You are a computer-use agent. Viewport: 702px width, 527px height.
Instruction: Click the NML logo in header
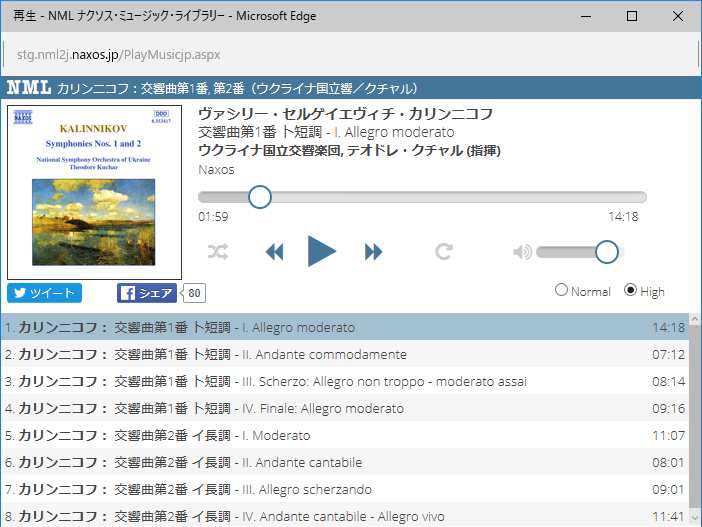click(x=28, y=88)
